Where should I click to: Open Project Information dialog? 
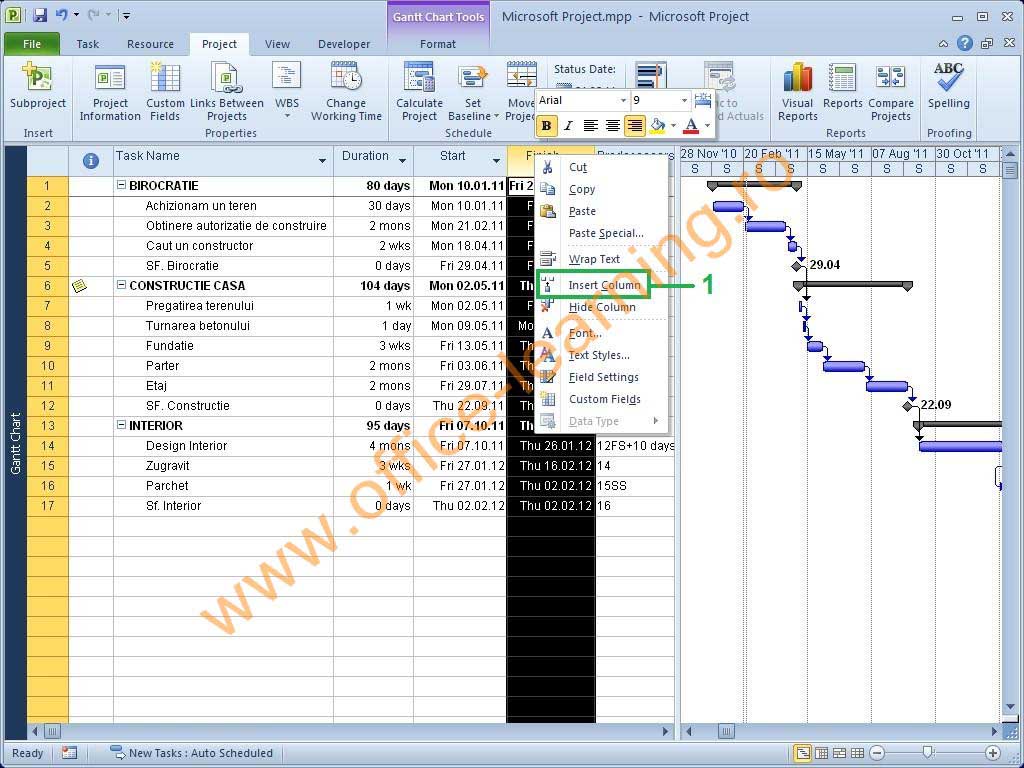tap(110, 92)
